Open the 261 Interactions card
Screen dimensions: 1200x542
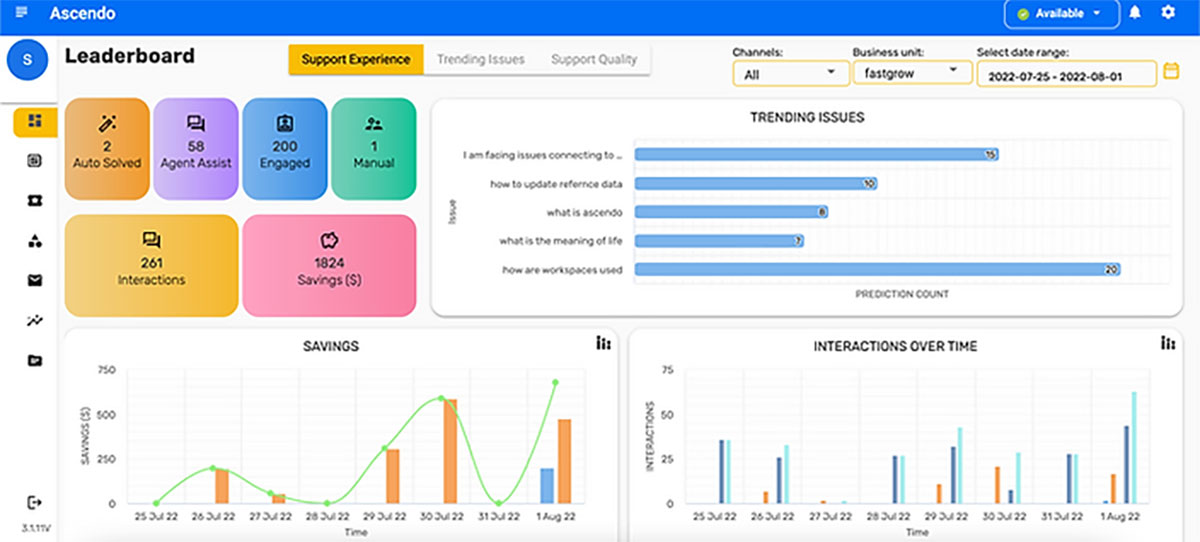coord(151,265)
